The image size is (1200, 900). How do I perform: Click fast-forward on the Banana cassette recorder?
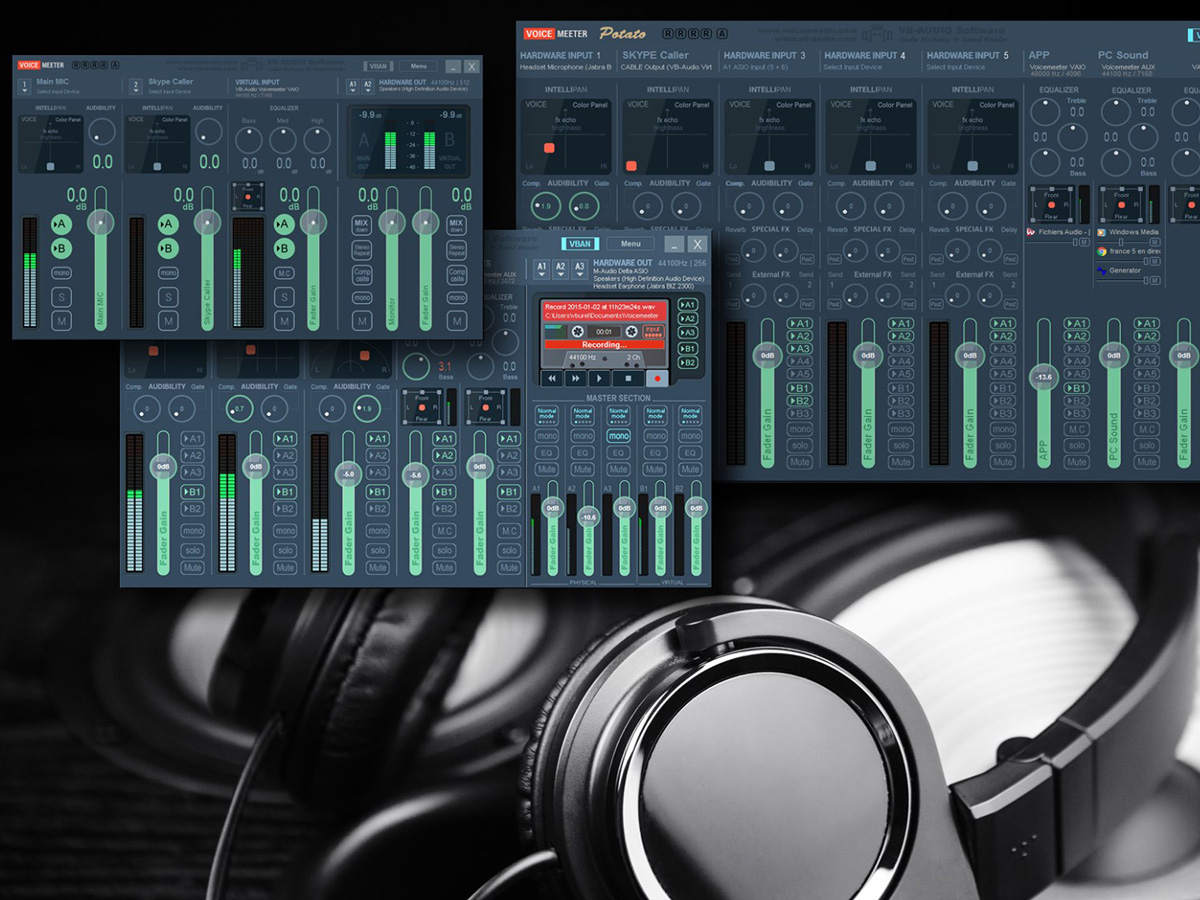point(575,379)
